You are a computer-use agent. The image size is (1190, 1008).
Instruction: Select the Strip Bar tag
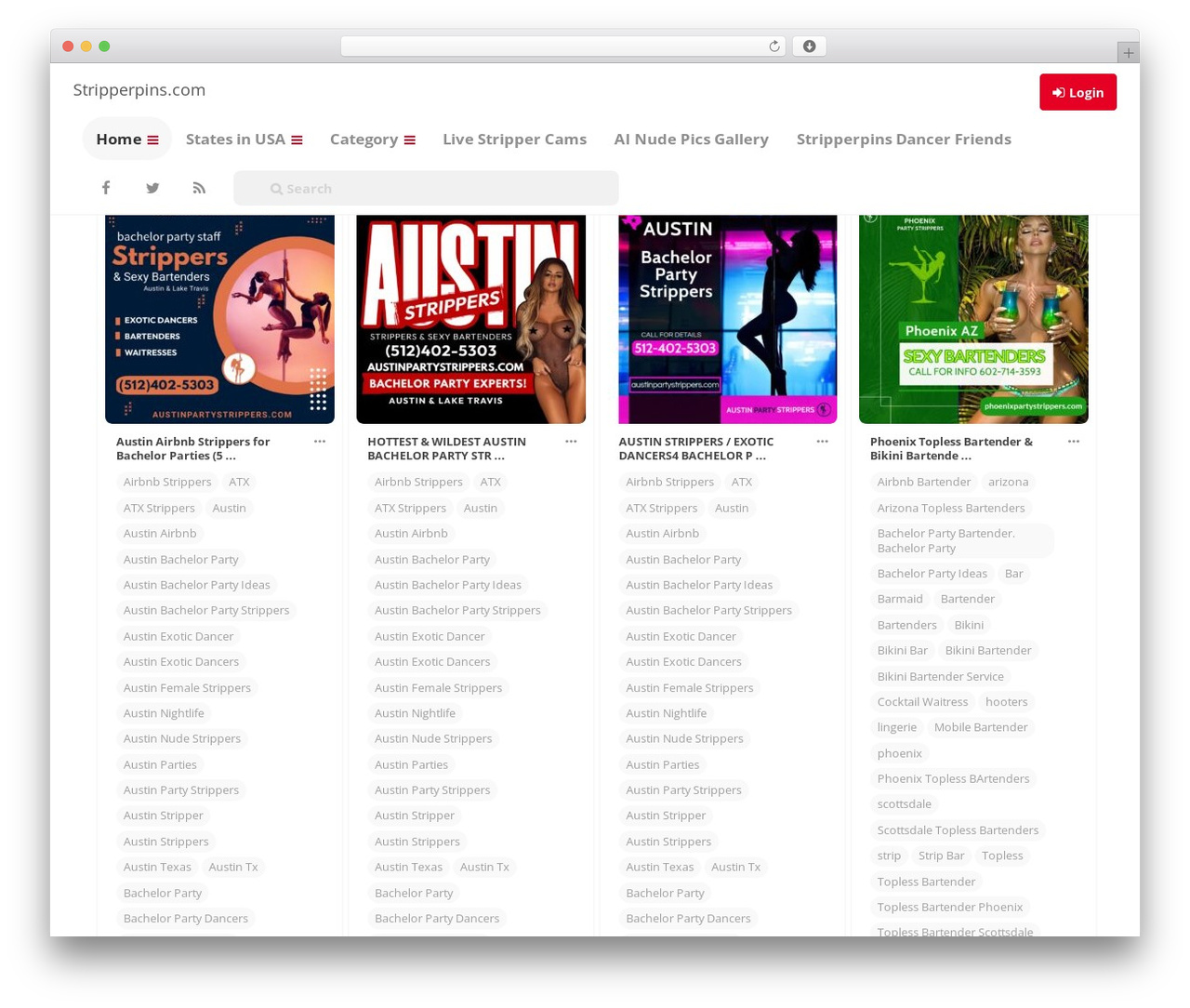(942, 855)
